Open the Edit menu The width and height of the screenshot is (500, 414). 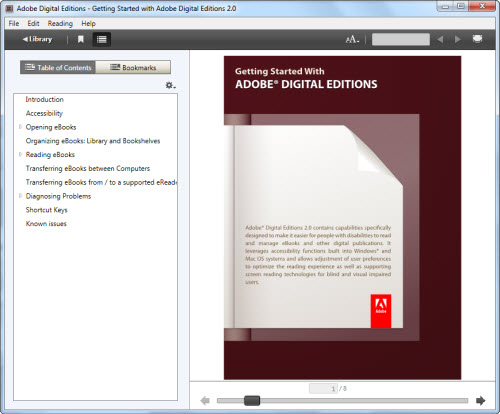pyautogui.click(x=33, y=23)
